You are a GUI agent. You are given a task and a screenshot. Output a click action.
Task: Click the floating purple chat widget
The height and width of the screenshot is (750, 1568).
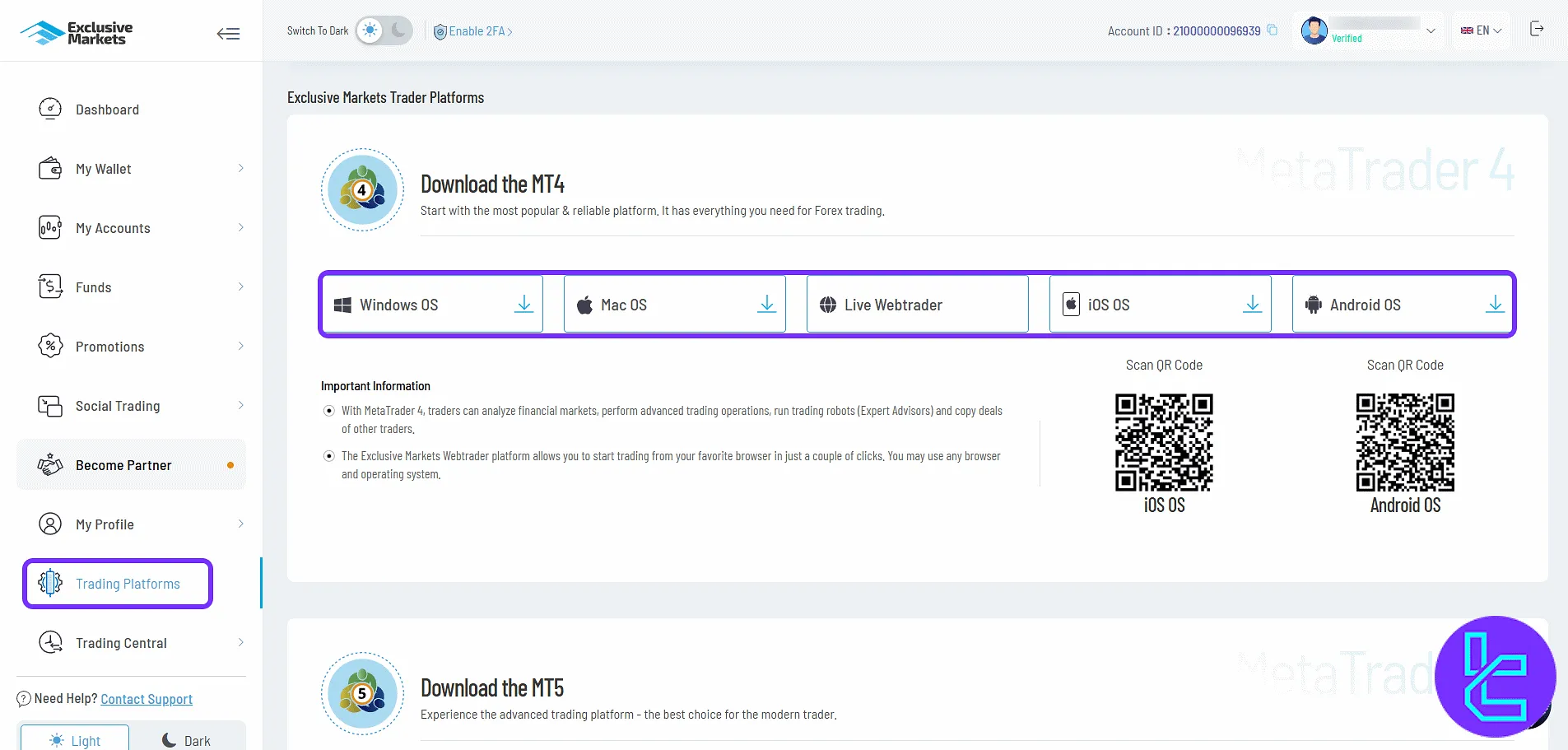pyautogui.click(x=1495, y=677)
